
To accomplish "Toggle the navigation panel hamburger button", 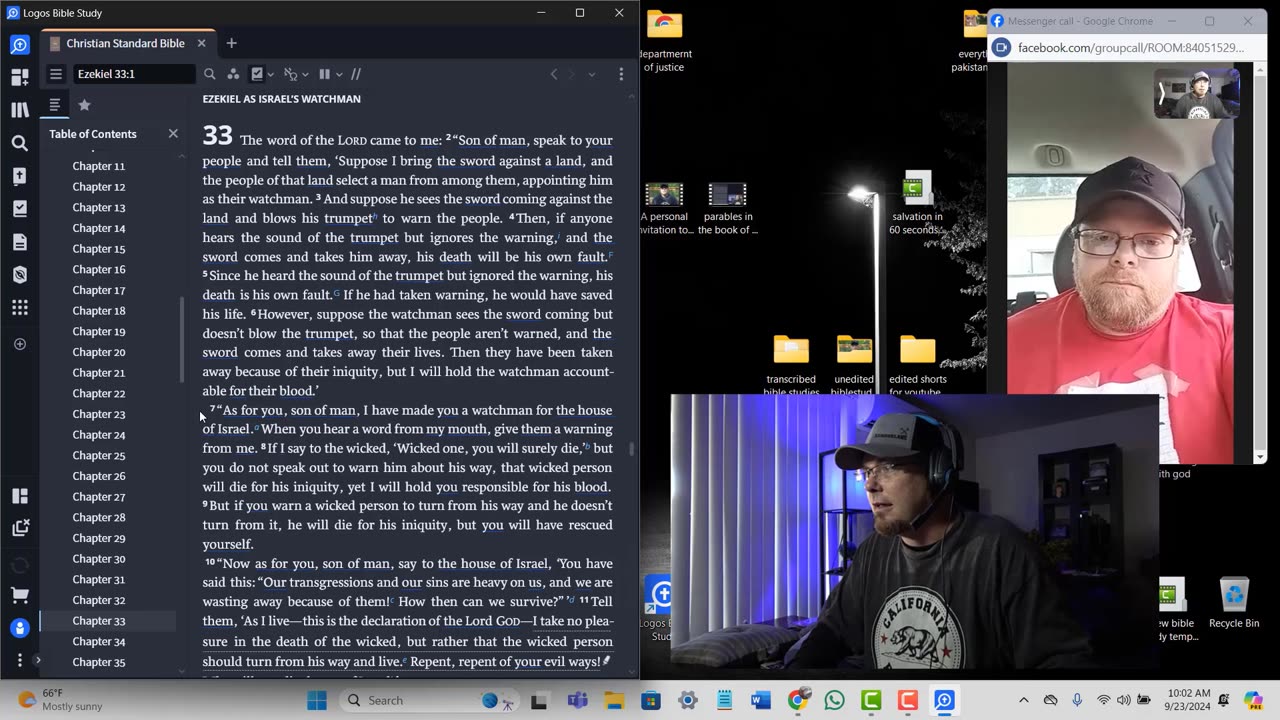I will click(x=56, y=74).
